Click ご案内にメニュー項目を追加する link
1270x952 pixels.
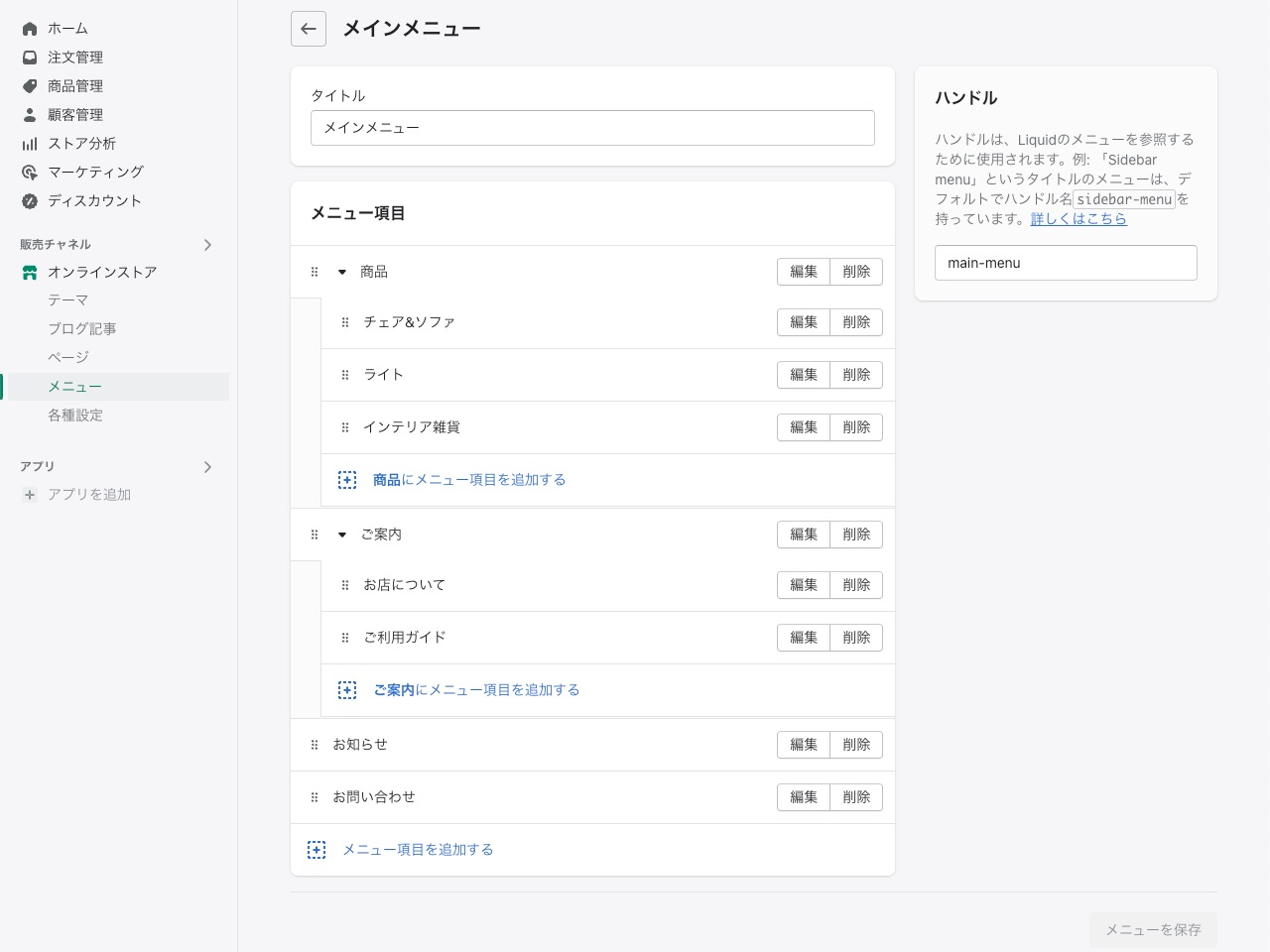click(476, 690)
